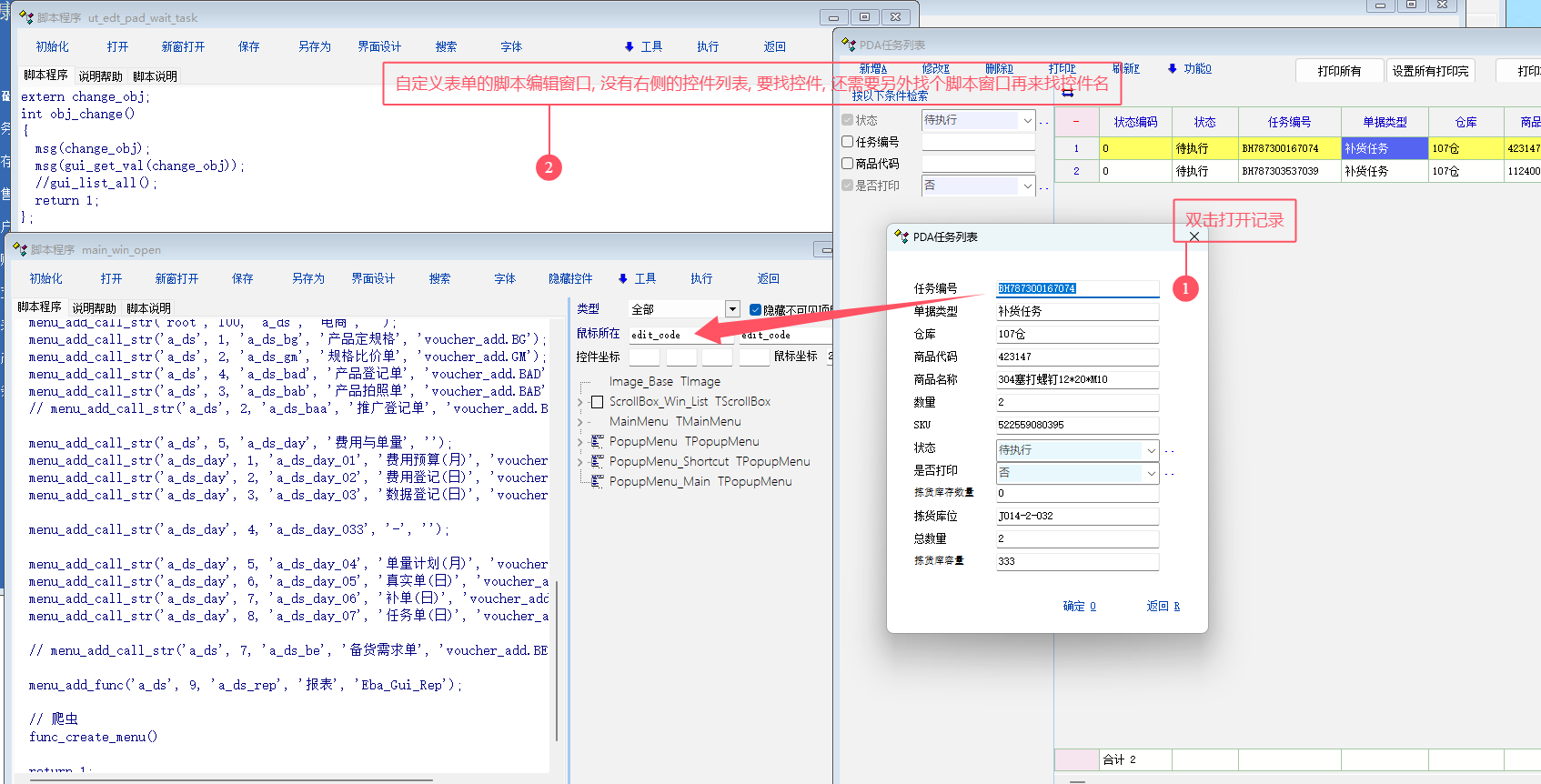Enable the 任务编号 filter checkbox
Image resolution: width=1541 pixels, height=784 pixels.
(x=848, y=142)
